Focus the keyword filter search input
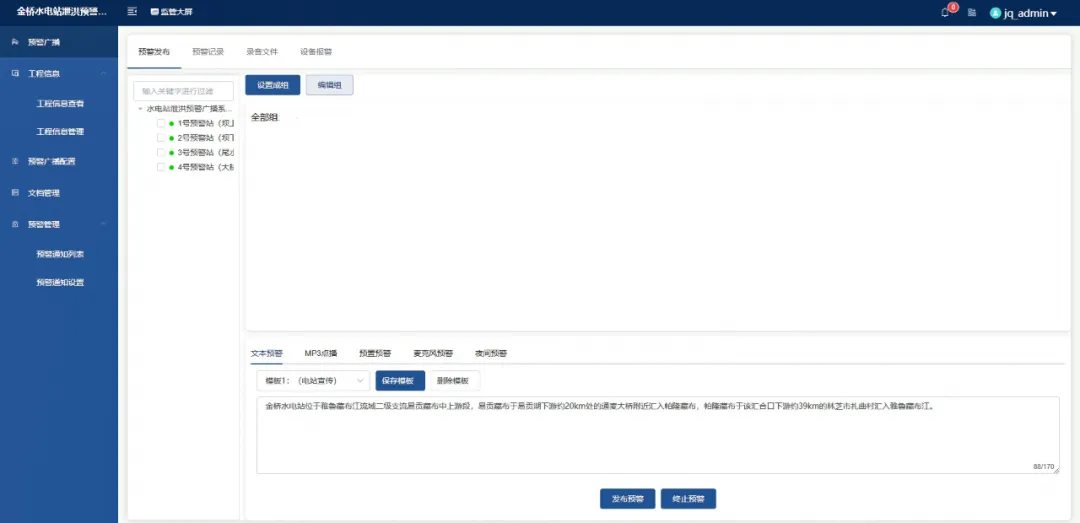 pos(183,91)
